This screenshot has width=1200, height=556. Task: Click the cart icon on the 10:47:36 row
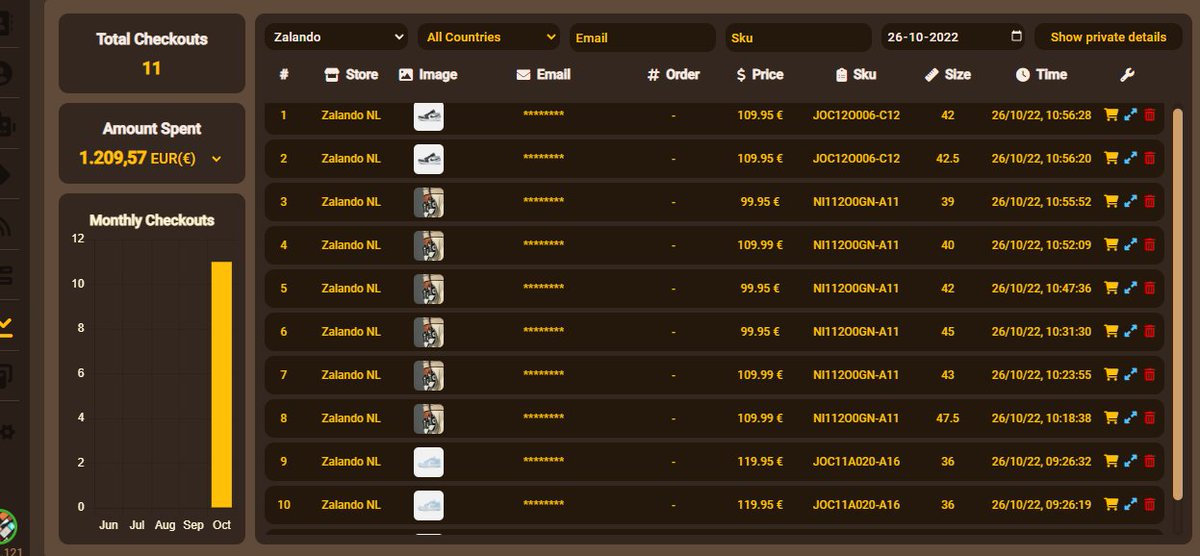tap(1110, 288)
